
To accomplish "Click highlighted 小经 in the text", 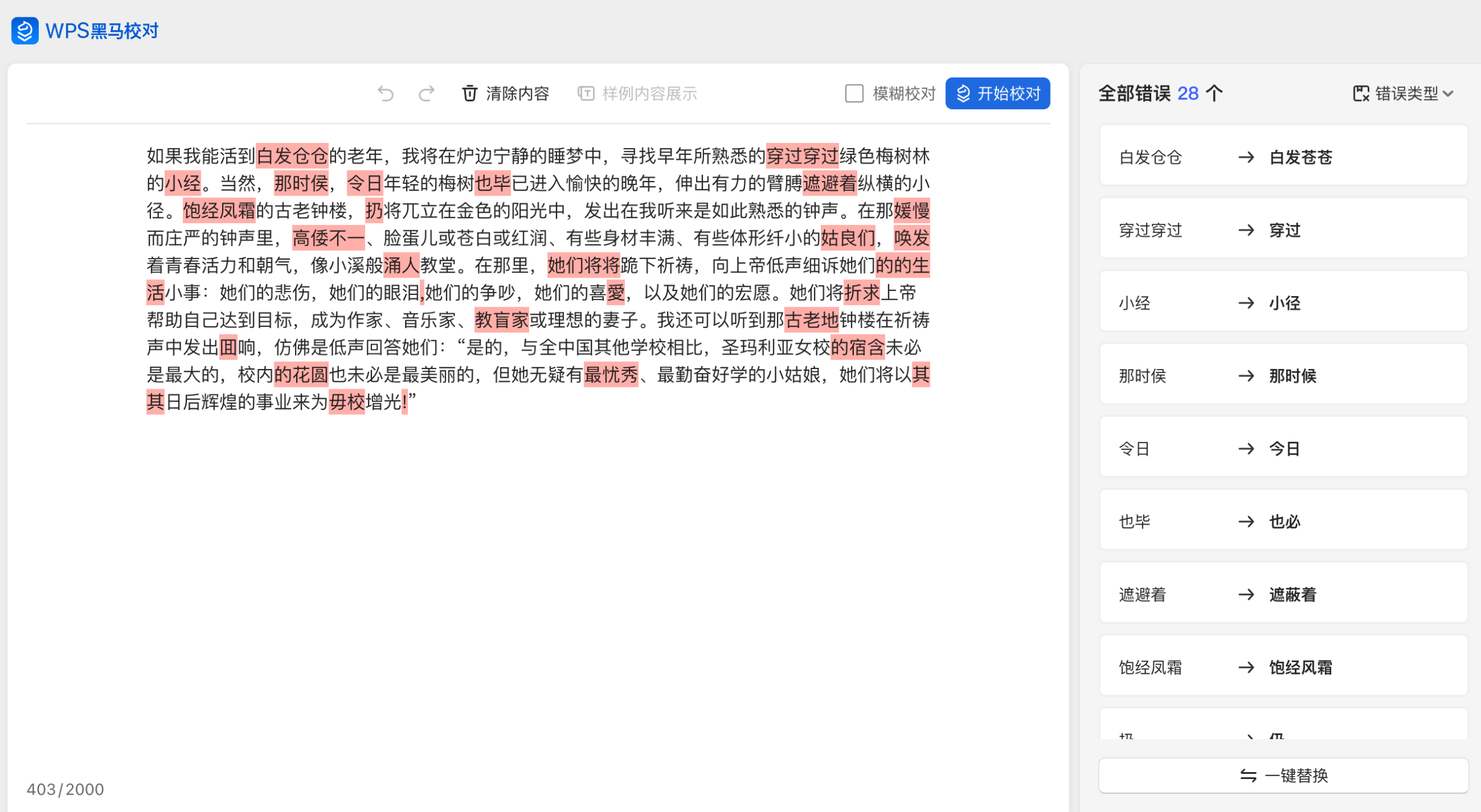I will click(x=183, y=183).
